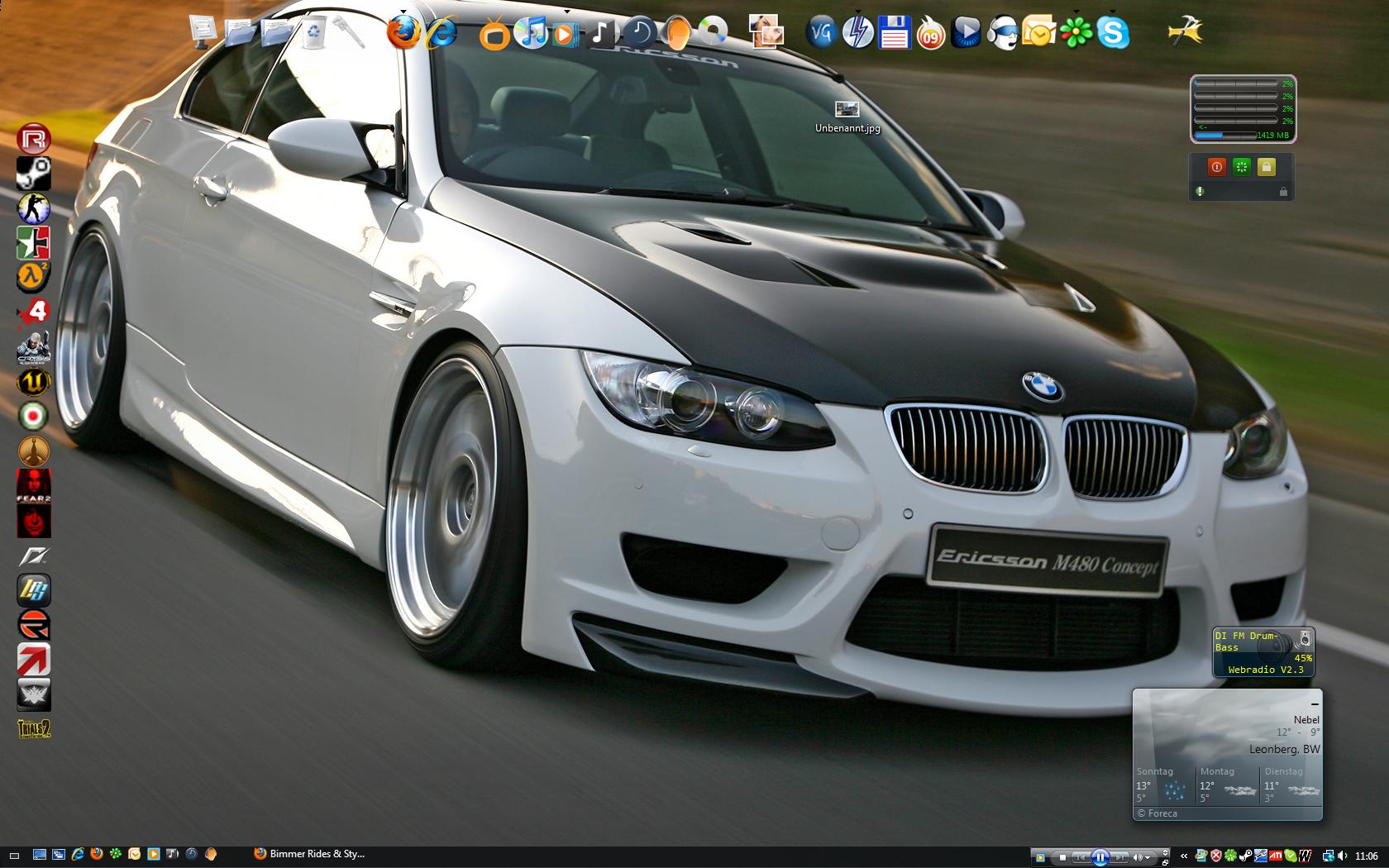Open Windows Media Player in the top dock
The height and width of the screenshot is (868, 1389).
coord(566,34)
